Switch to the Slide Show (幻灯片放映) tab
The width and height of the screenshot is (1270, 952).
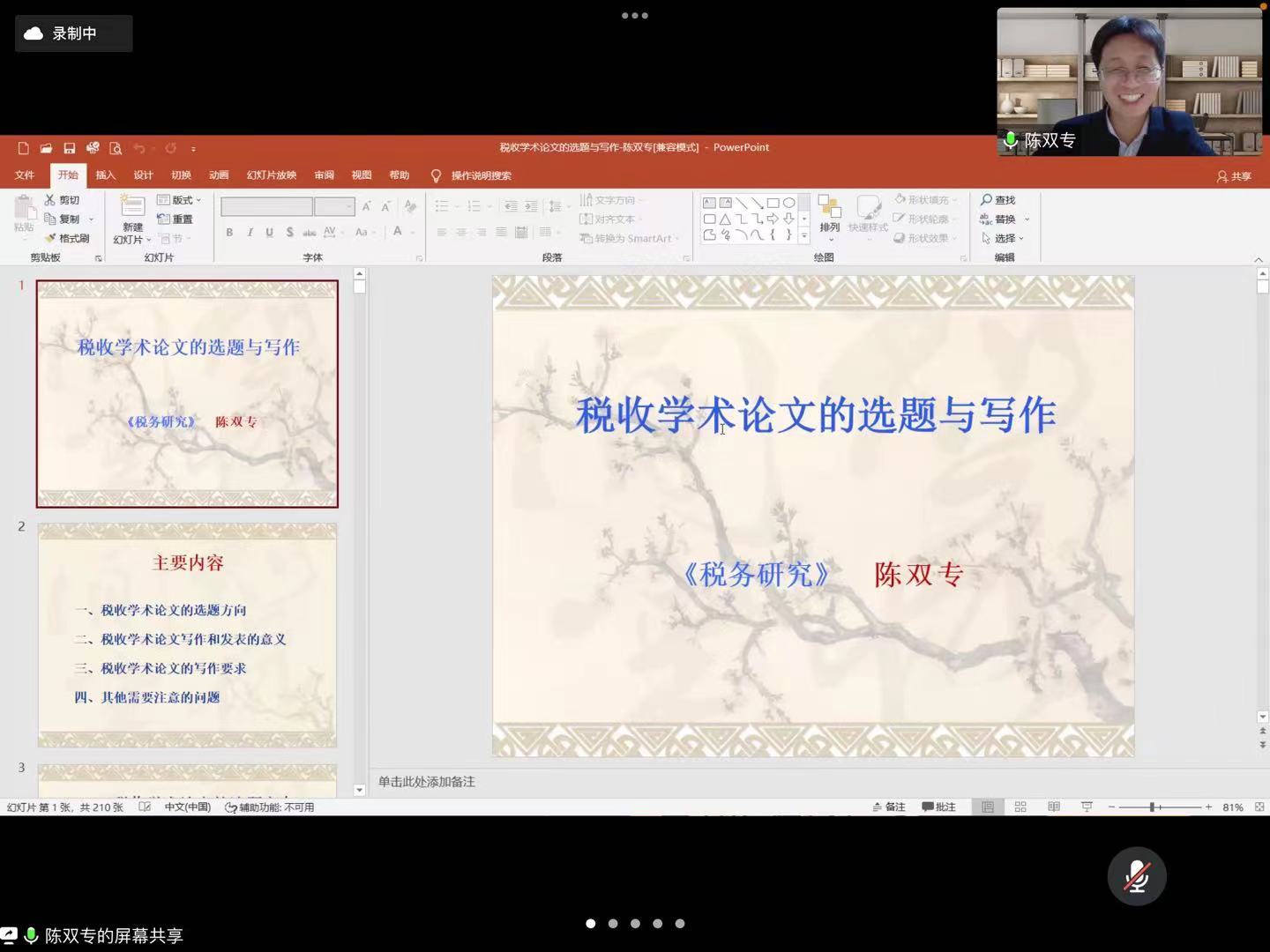click(x=271, y=175)
